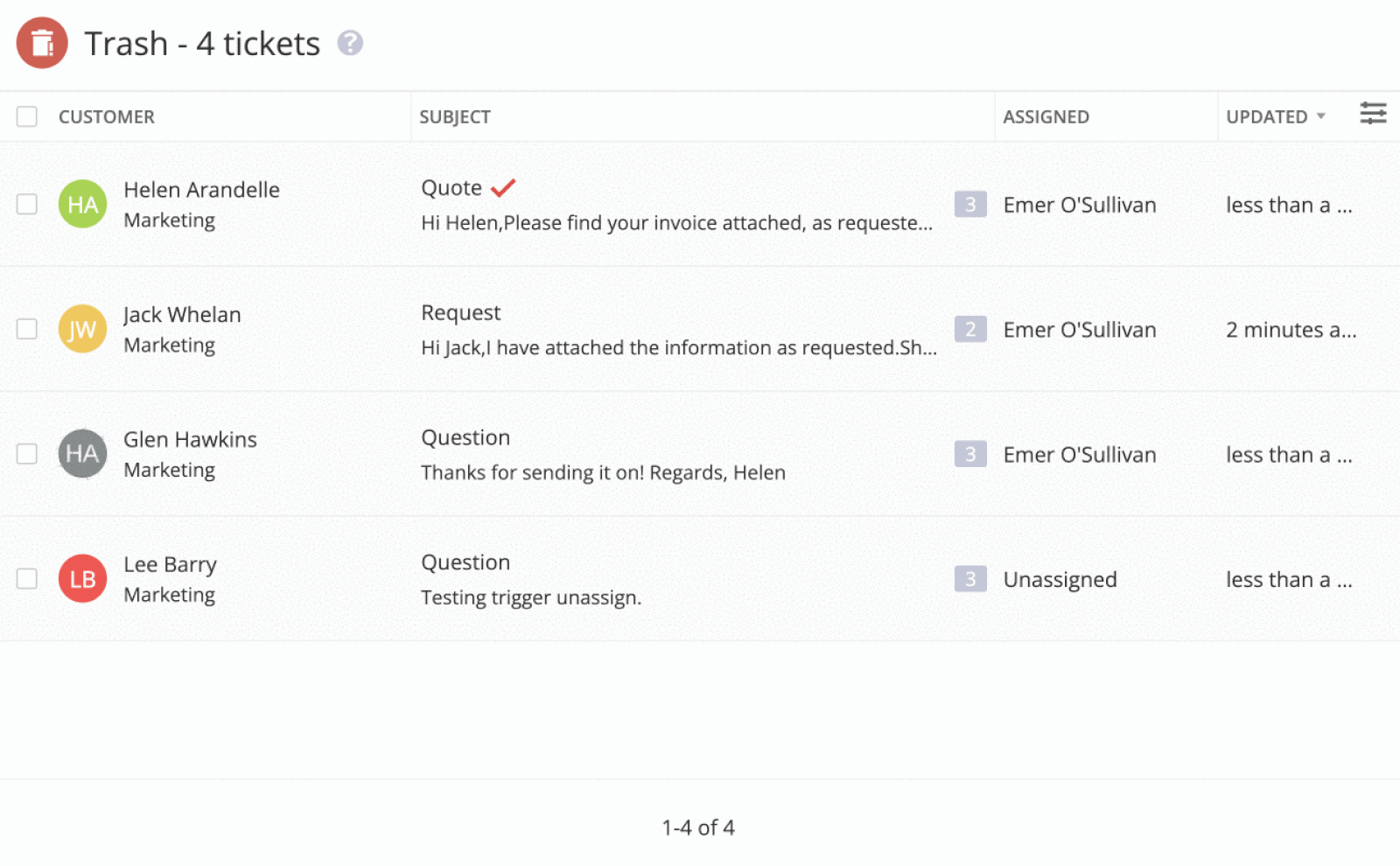This screenshot has width=1400, height=866.
Task: Click the help question mark icon
Action: tap(350, 43)
